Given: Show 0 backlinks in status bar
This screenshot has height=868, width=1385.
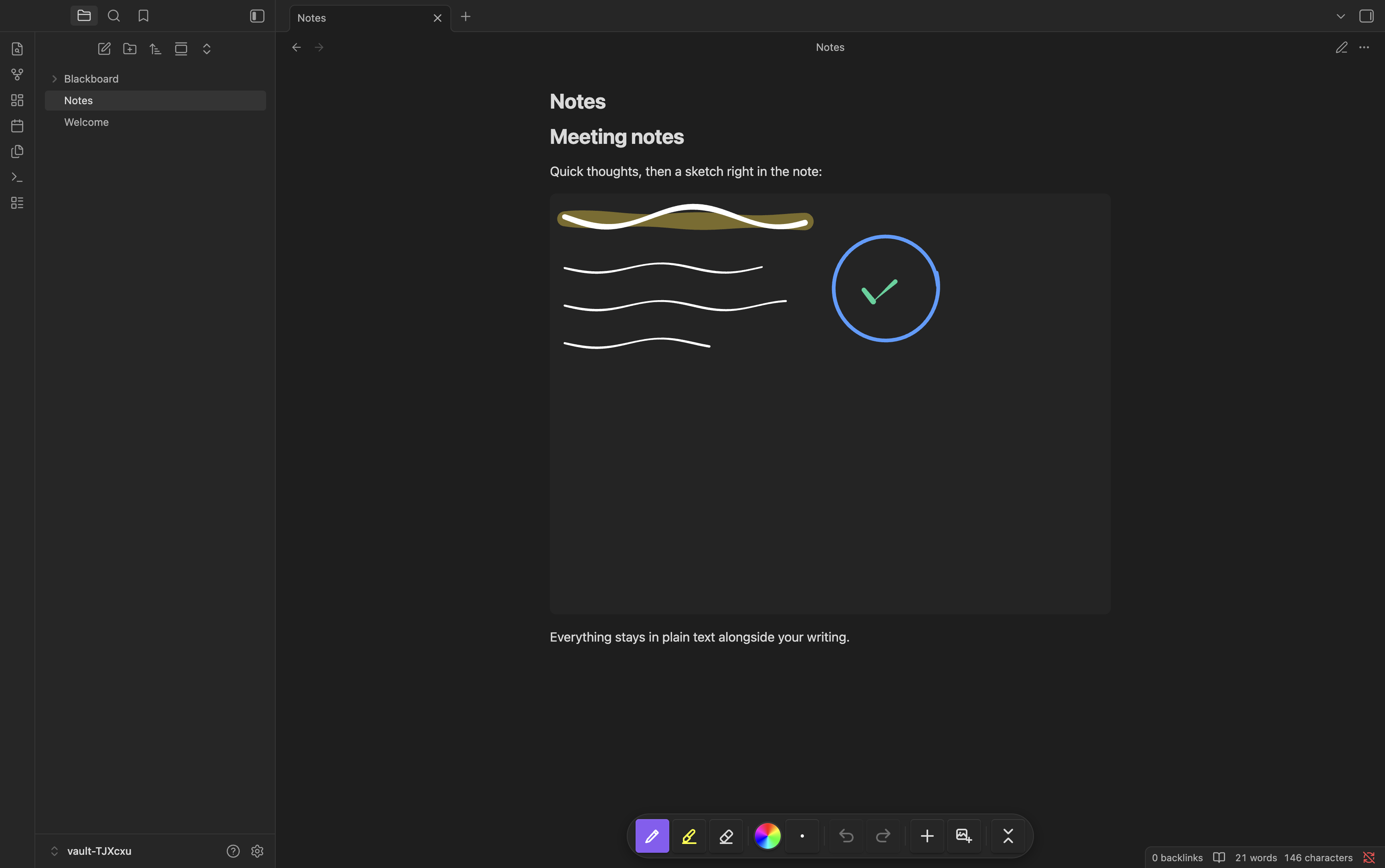Looking at the screenshot, I should tap(1177, 858).
